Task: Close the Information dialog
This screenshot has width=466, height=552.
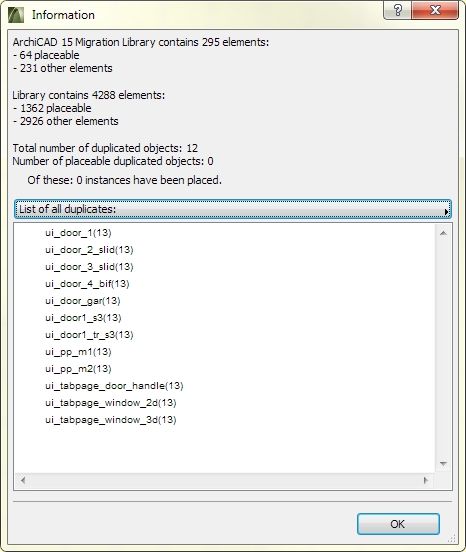Action: point(435,10)
